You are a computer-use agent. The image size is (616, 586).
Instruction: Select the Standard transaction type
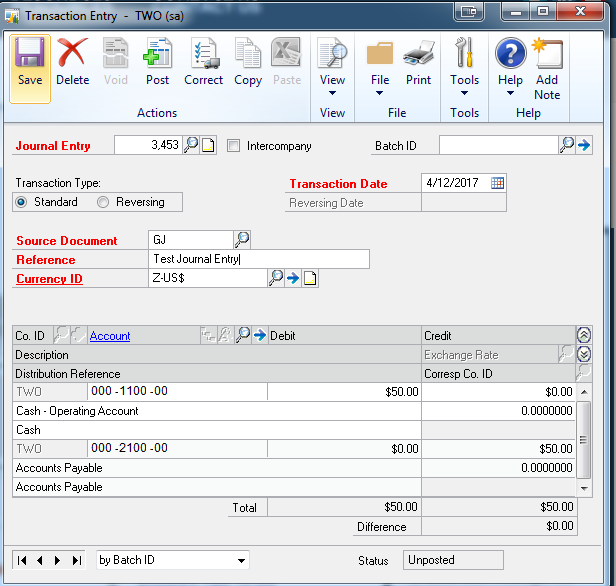point(21,202)
